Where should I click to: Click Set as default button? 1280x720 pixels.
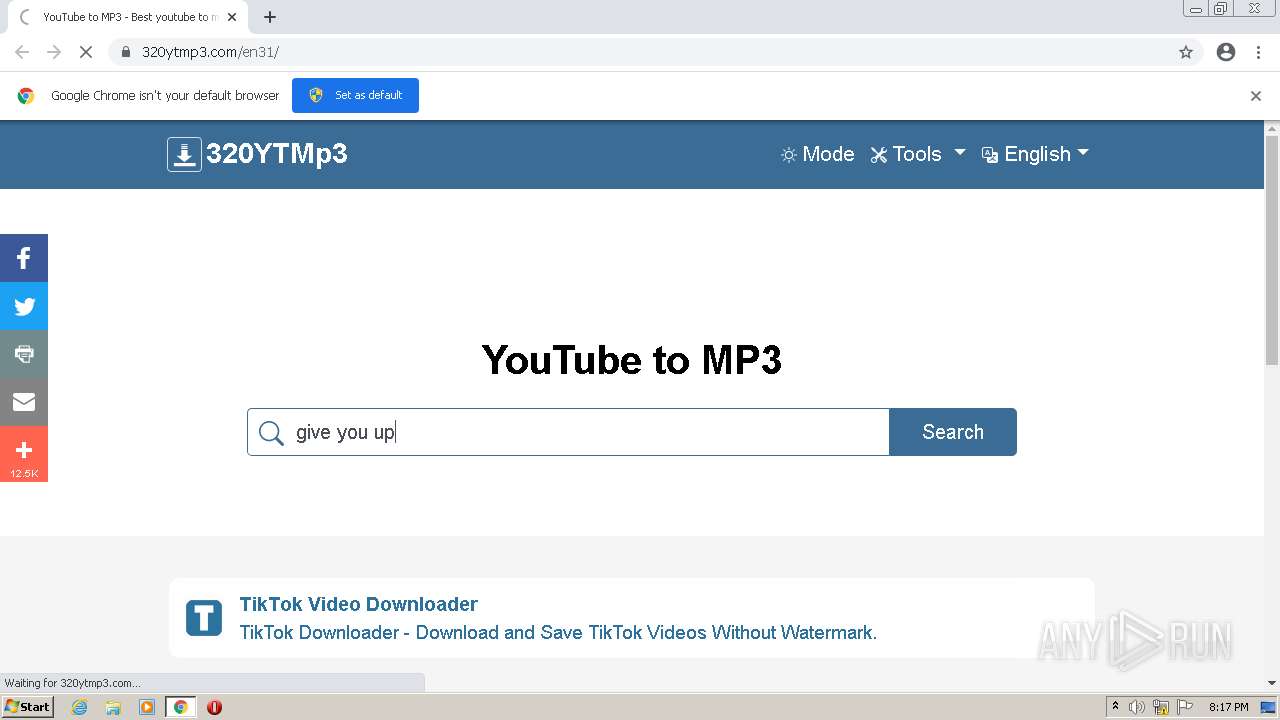[355, 95]
